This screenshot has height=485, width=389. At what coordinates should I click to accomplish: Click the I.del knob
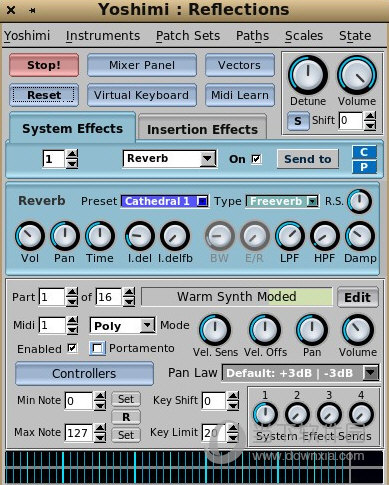pos(140,236)
